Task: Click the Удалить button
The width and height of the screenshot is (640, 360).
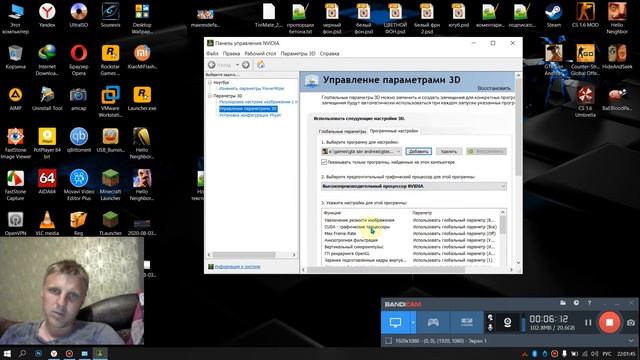Action: point(449,151)
